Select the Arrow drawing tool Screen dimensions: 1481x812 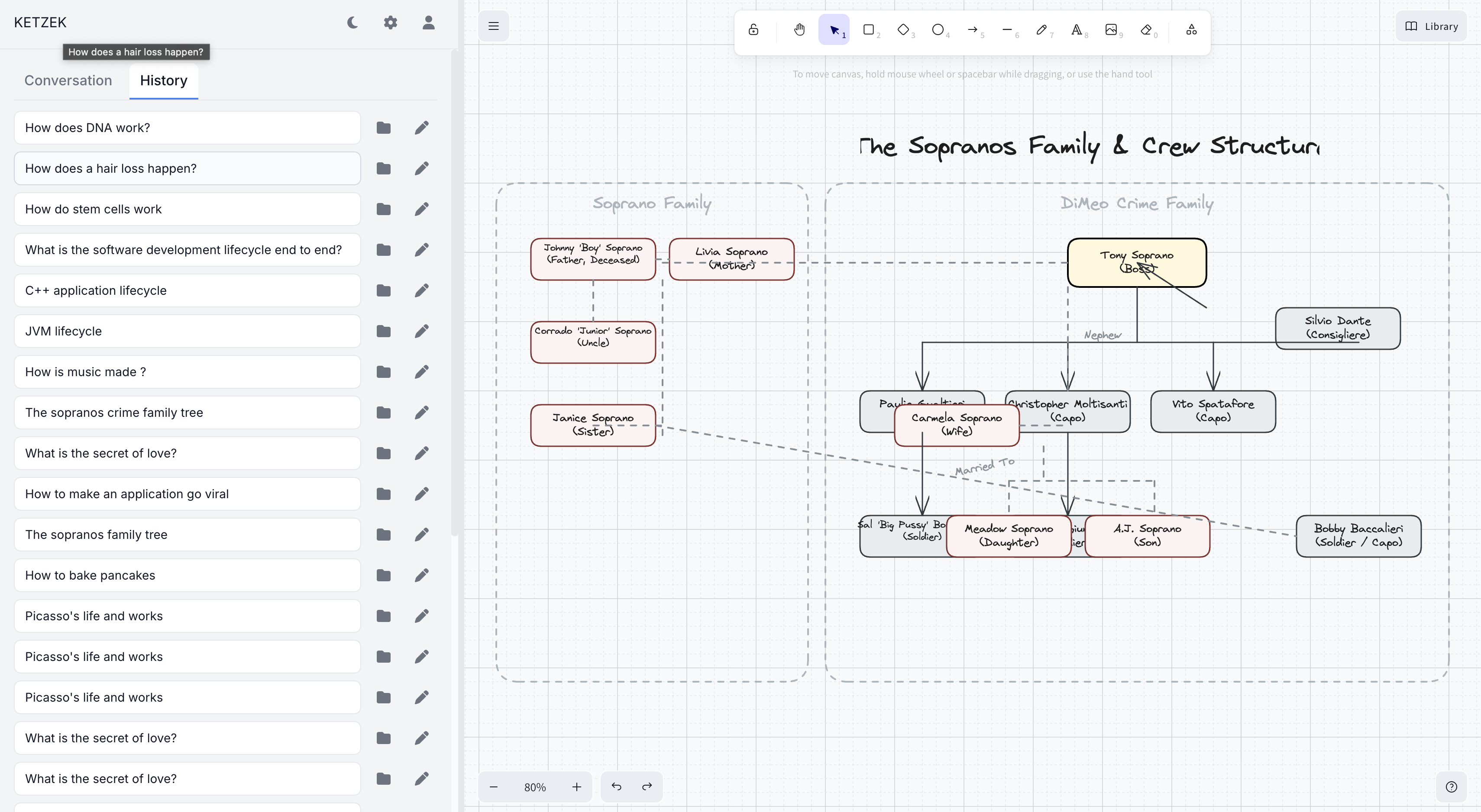[973, 30]
